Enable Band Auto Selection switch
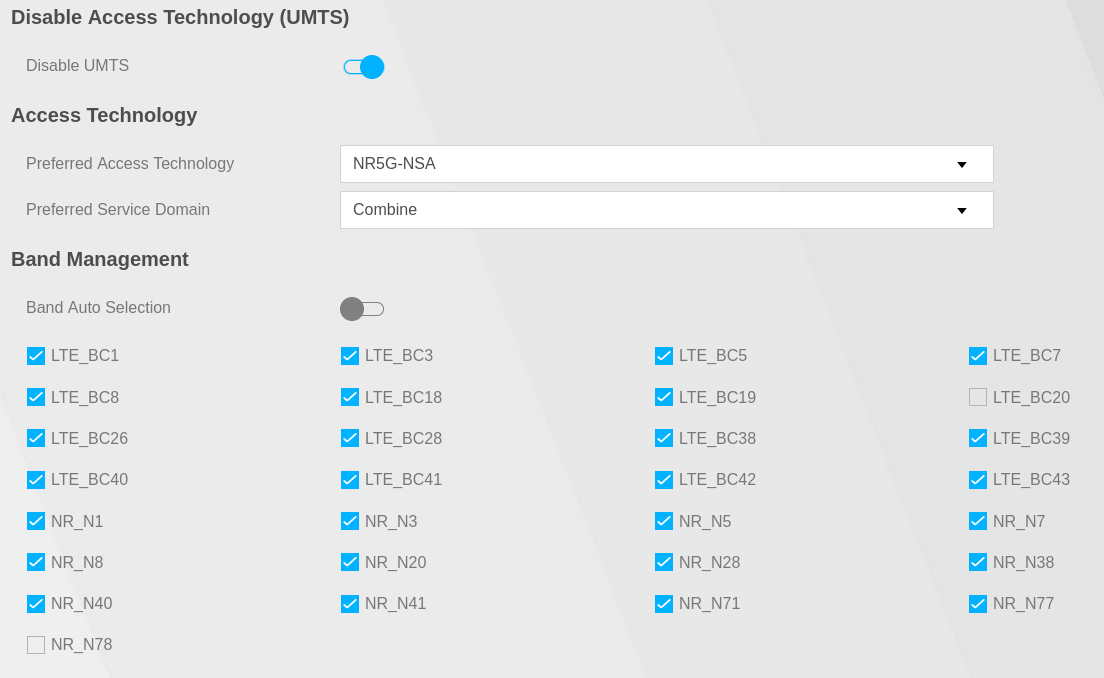Screen dimensions: 1104x678 (362, 309)
